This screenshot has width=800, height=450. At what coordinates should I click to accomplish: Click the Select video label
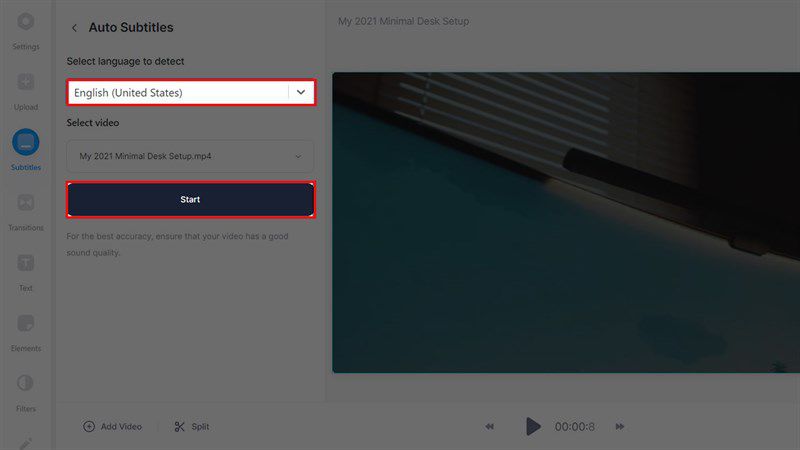pyautogui.click(x=92, y=123)
